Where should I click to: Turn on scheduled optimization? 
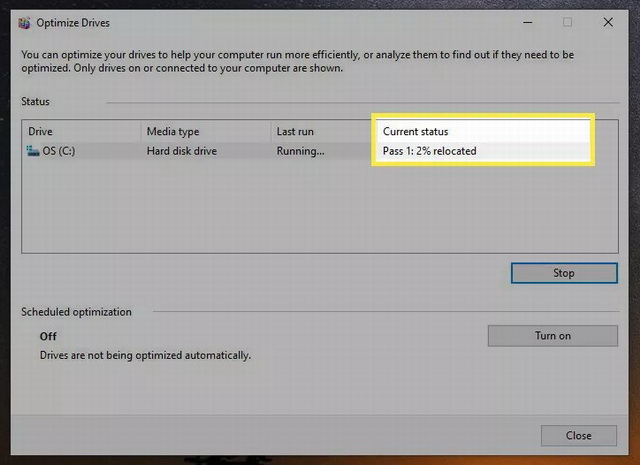pos(553,336)
